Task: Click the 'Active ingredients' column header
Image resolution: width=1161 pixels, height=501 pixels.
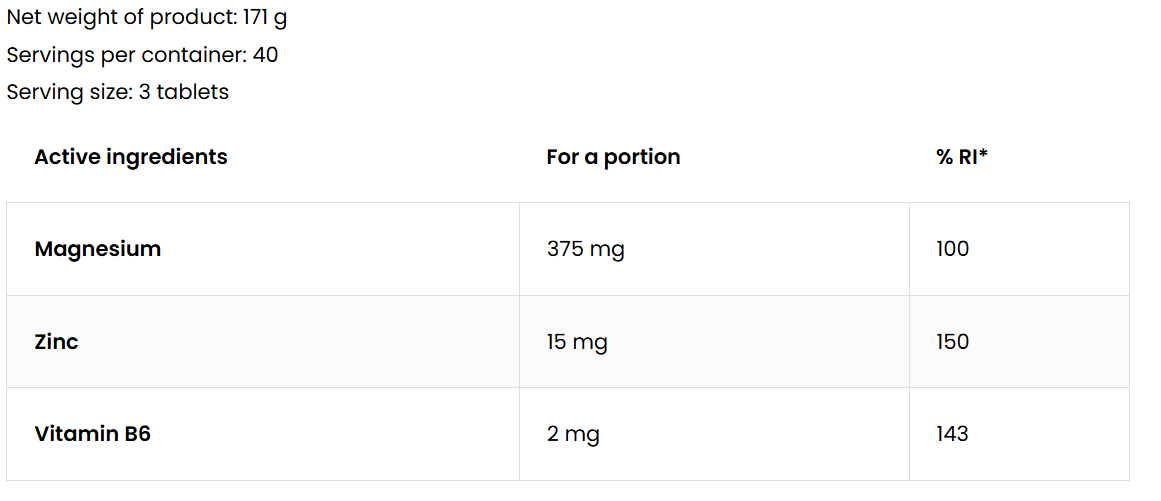Action: [x=131, y=157]
